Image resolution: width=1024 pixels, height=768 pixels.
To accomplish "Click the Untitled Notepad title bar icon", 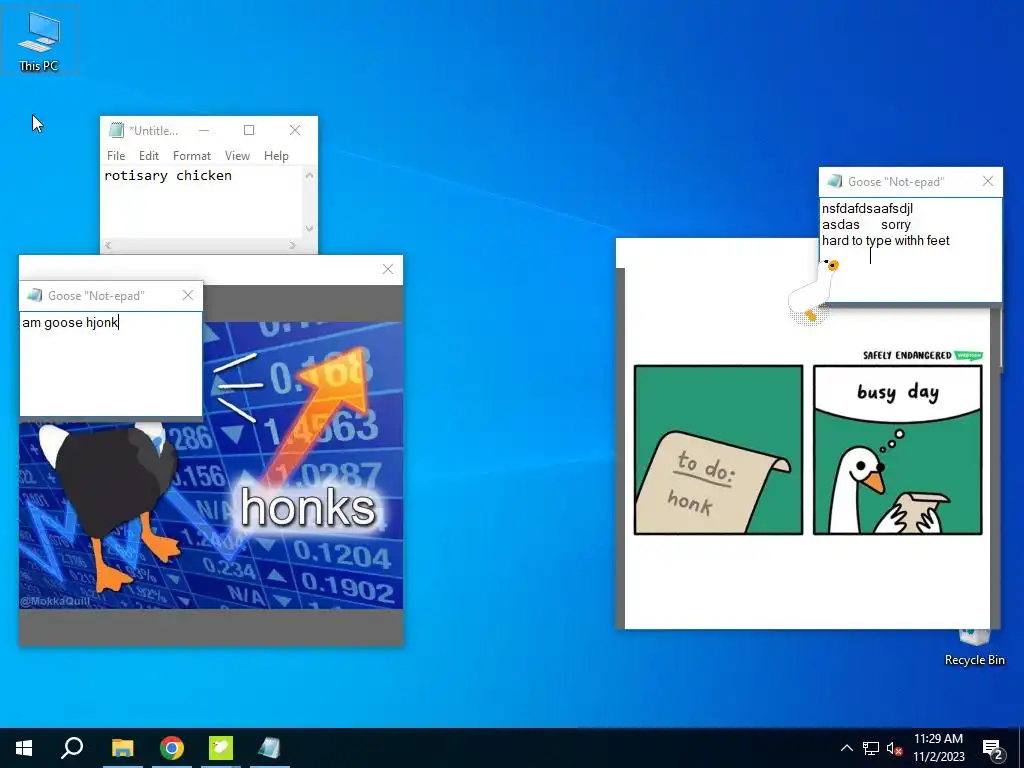I will (117, 130).
